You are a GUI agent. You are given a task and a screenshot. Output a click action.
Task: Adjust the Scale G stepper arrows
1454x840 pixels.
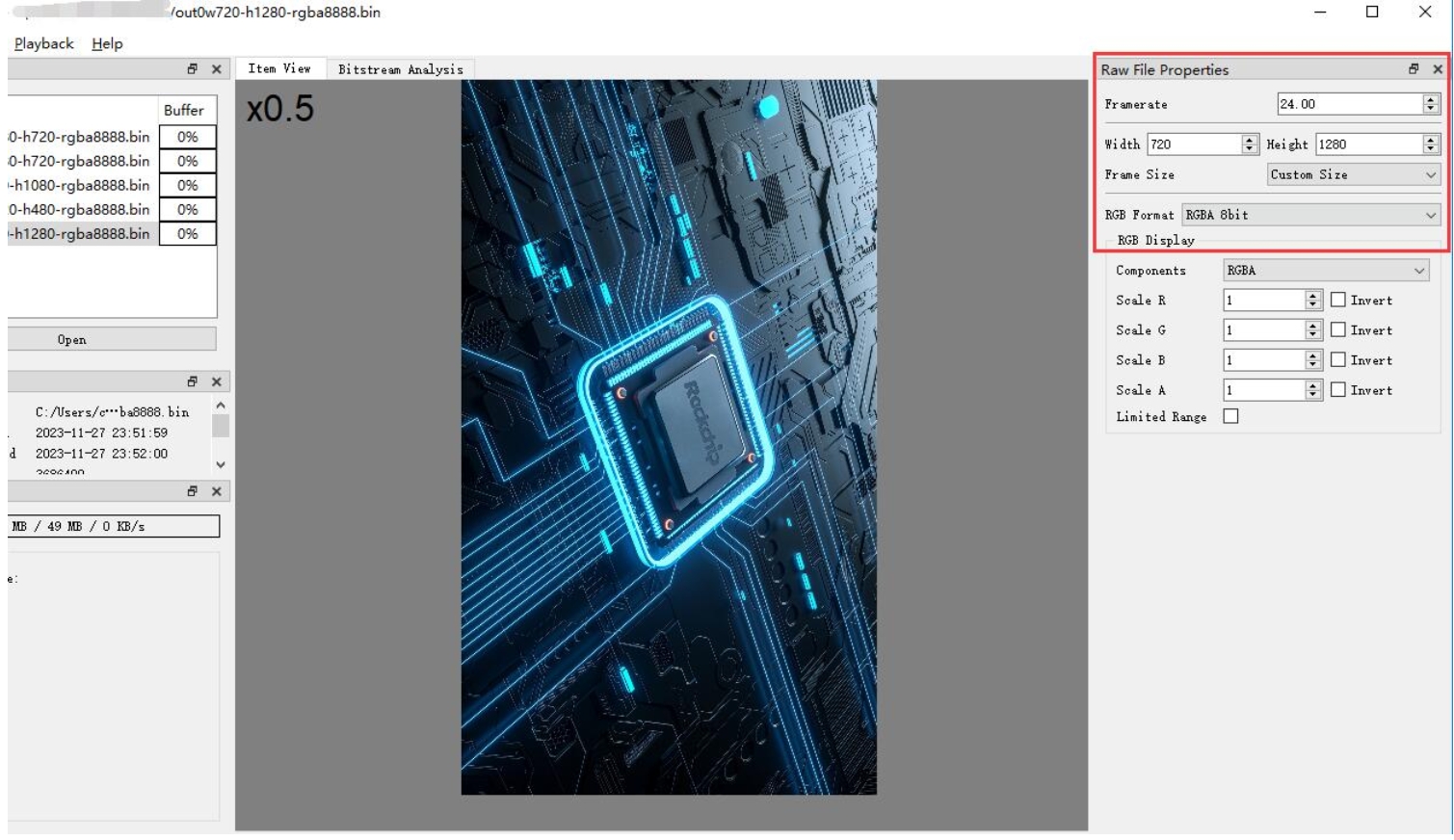(1312, 330)
